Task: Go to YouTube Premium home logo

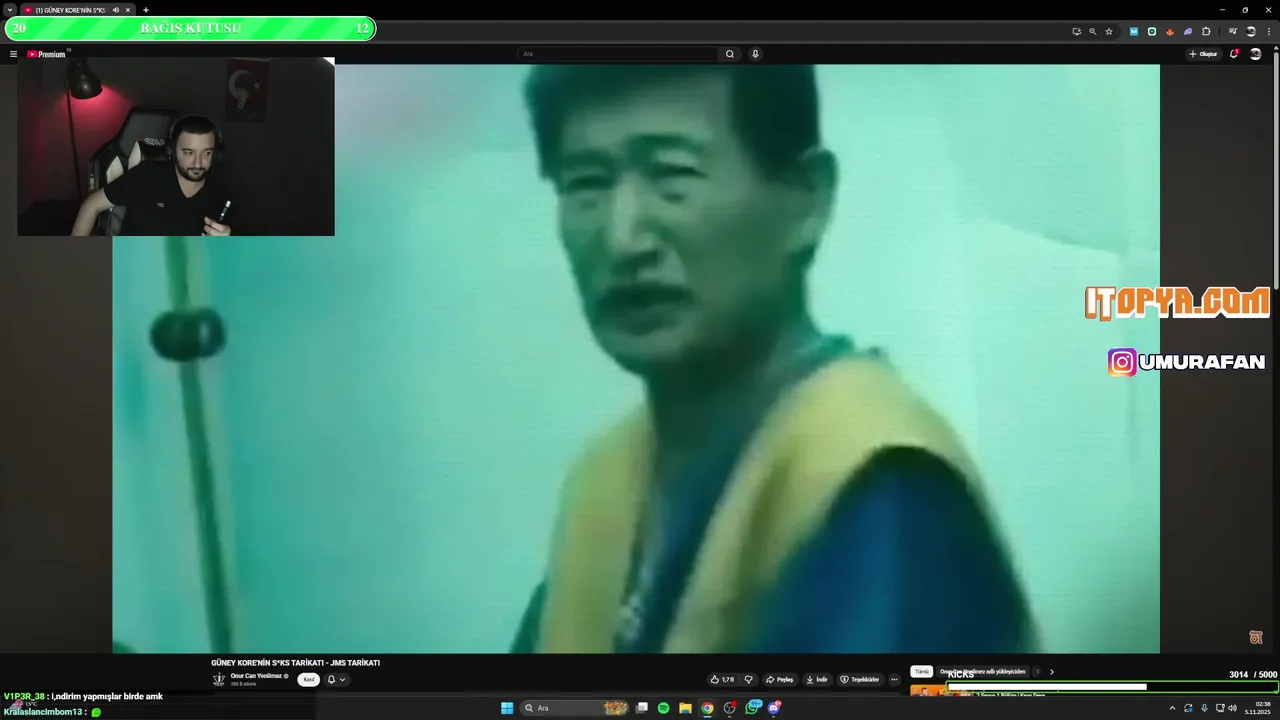Action: pos(46,54)
